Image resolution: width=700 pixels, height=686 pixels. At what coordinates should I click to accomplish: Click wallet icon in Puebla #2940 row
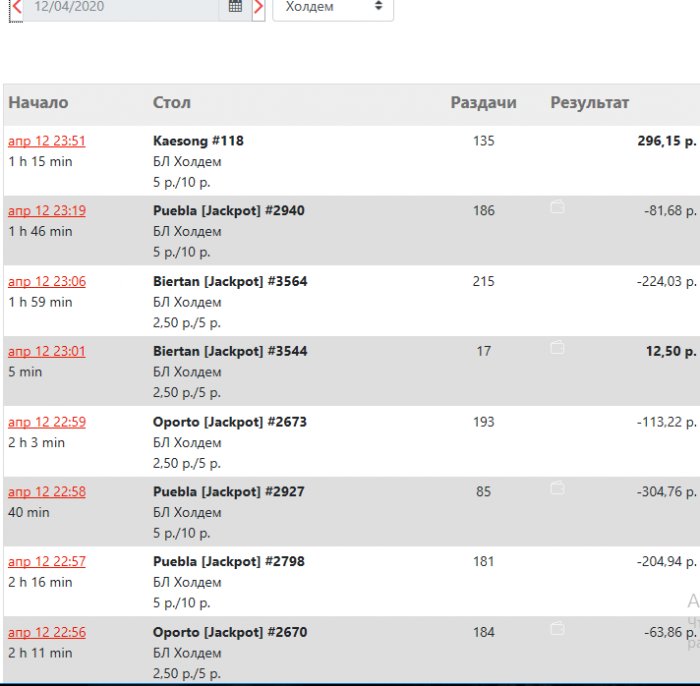(557, 207)
